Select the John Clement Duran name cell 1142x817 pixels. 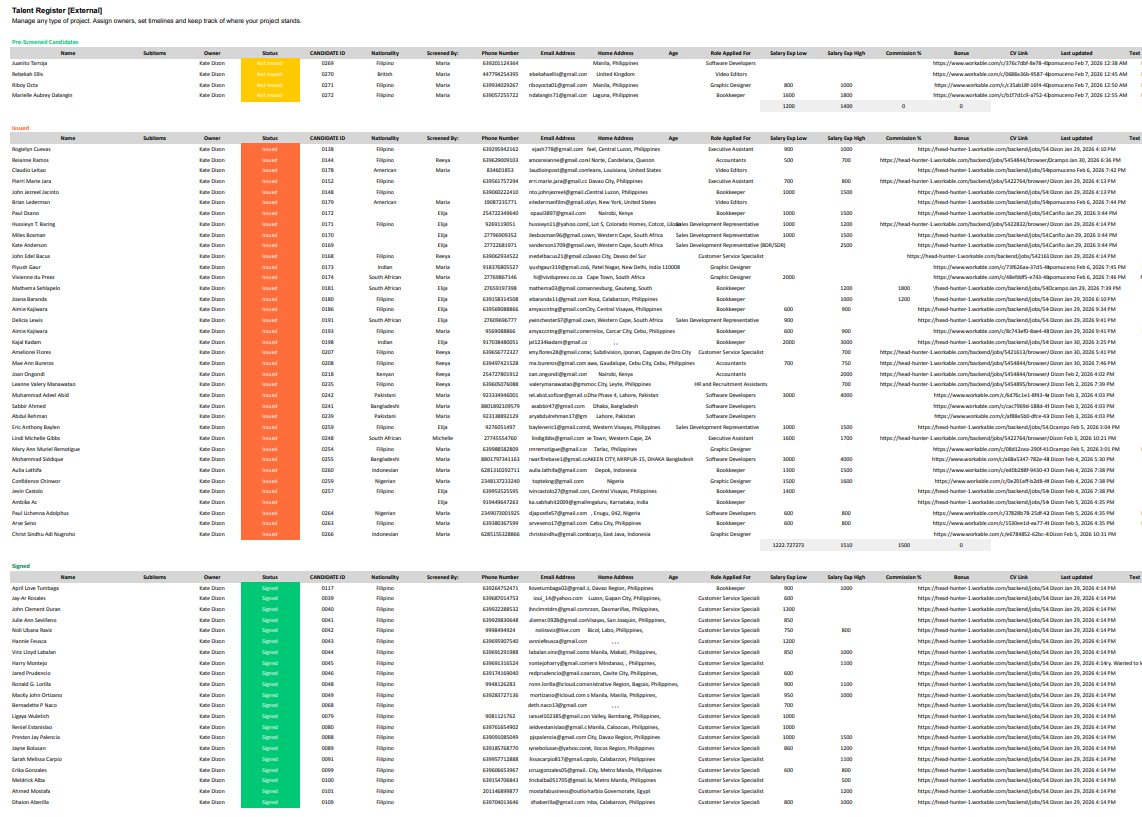(36, 609)
